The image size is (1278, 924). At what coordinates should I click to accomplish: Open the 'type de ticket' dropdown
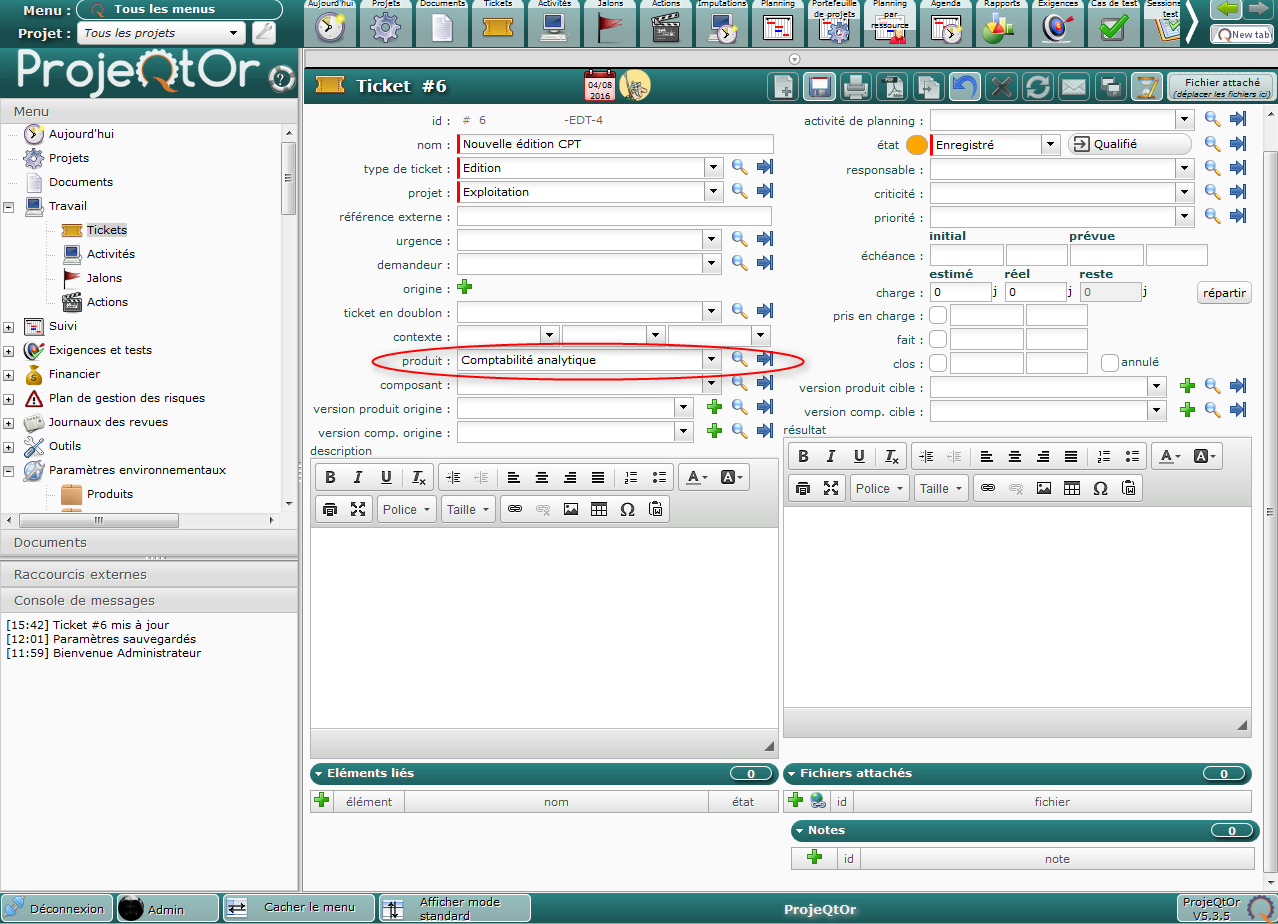(712, 168)
